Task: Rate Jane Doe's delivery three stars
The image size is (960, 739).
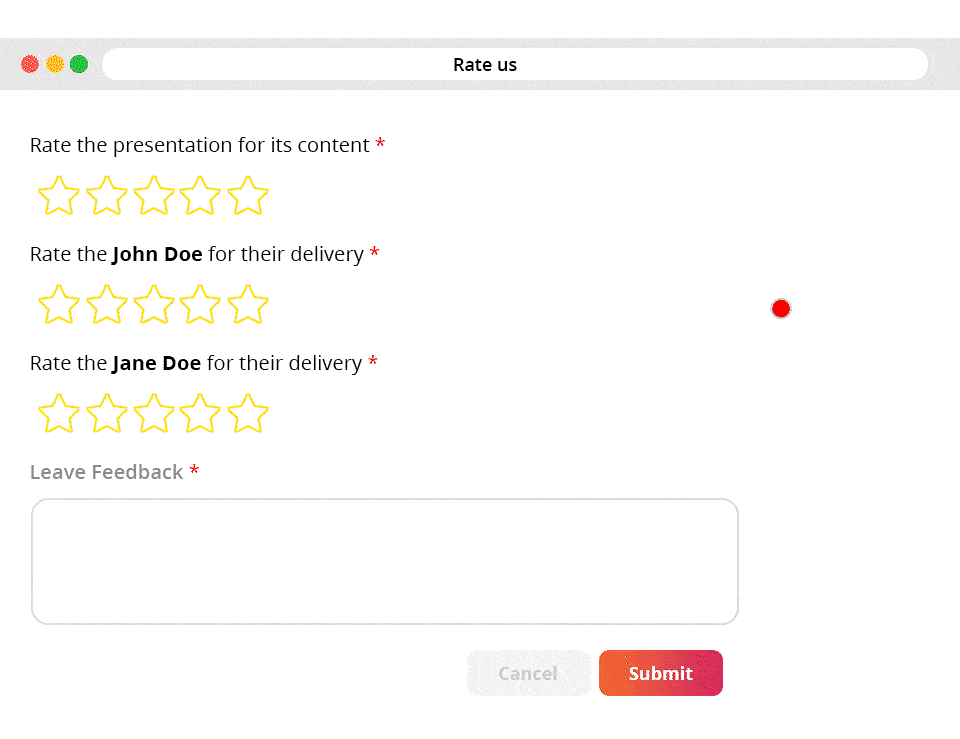Action: coord(154,414)
